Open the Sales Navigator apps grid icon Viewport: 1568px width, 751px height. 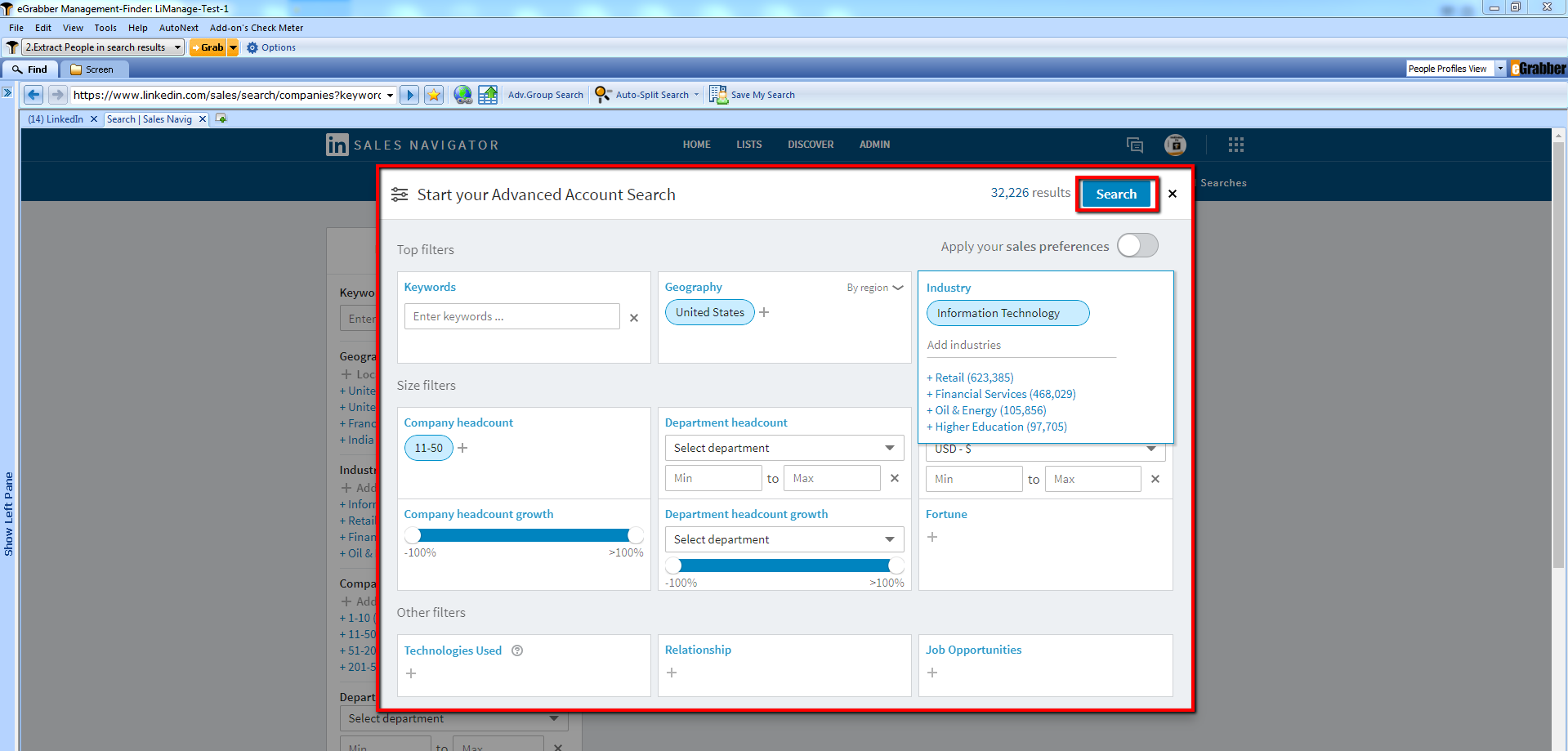tap(1235, 145)
